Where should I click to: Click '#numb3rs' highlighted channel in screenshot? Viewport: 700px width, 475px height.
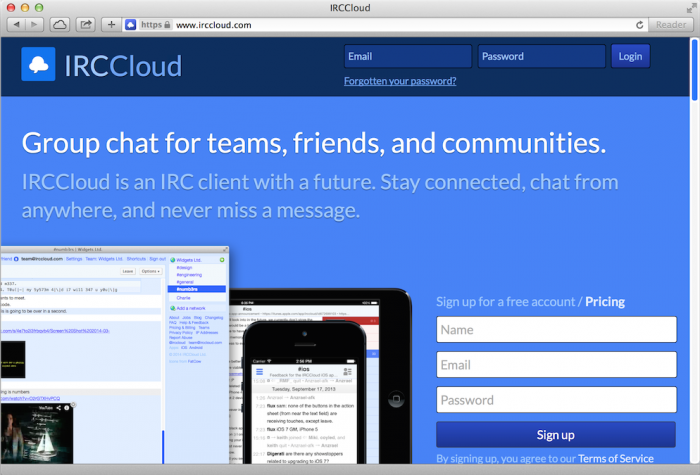(196, 289)
